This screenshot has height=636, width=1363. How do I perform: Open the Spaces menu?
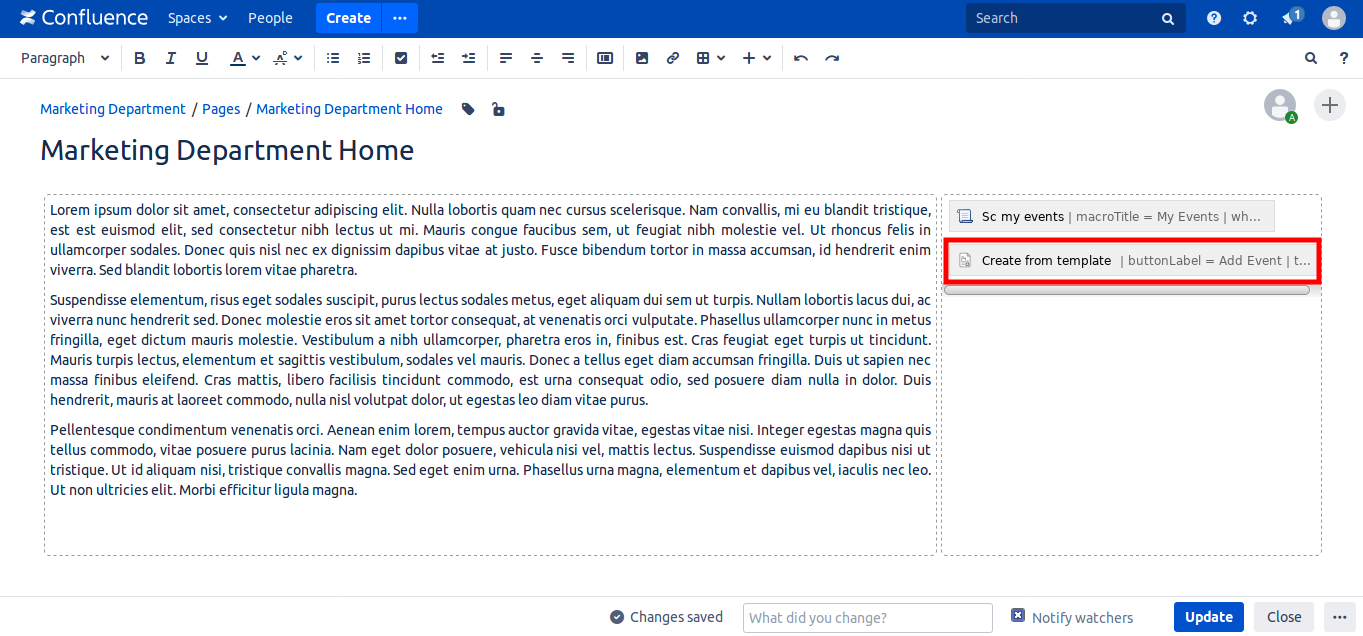point(197,18)
